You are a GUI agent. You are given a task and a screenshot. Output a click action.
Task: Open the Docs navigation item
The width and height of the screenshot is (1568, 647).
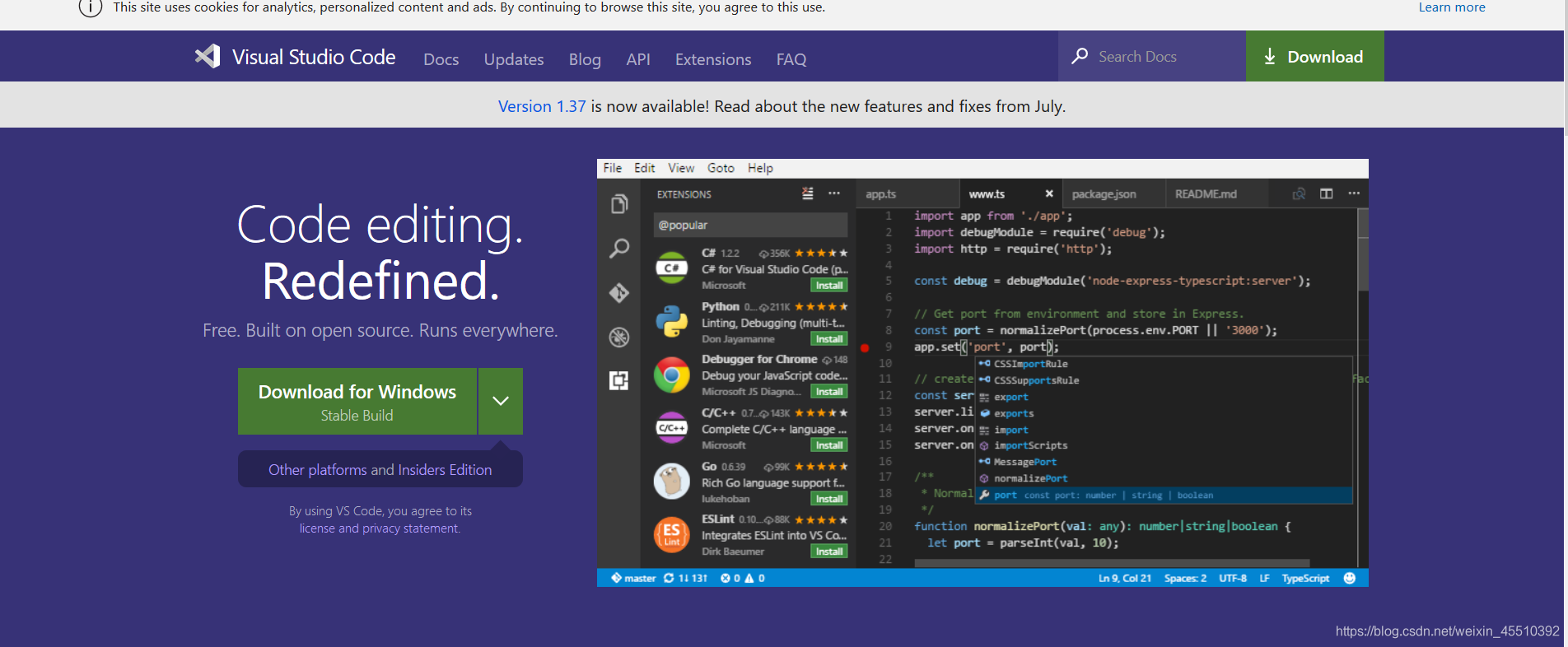pyautogui.click(x=441, y=59)
